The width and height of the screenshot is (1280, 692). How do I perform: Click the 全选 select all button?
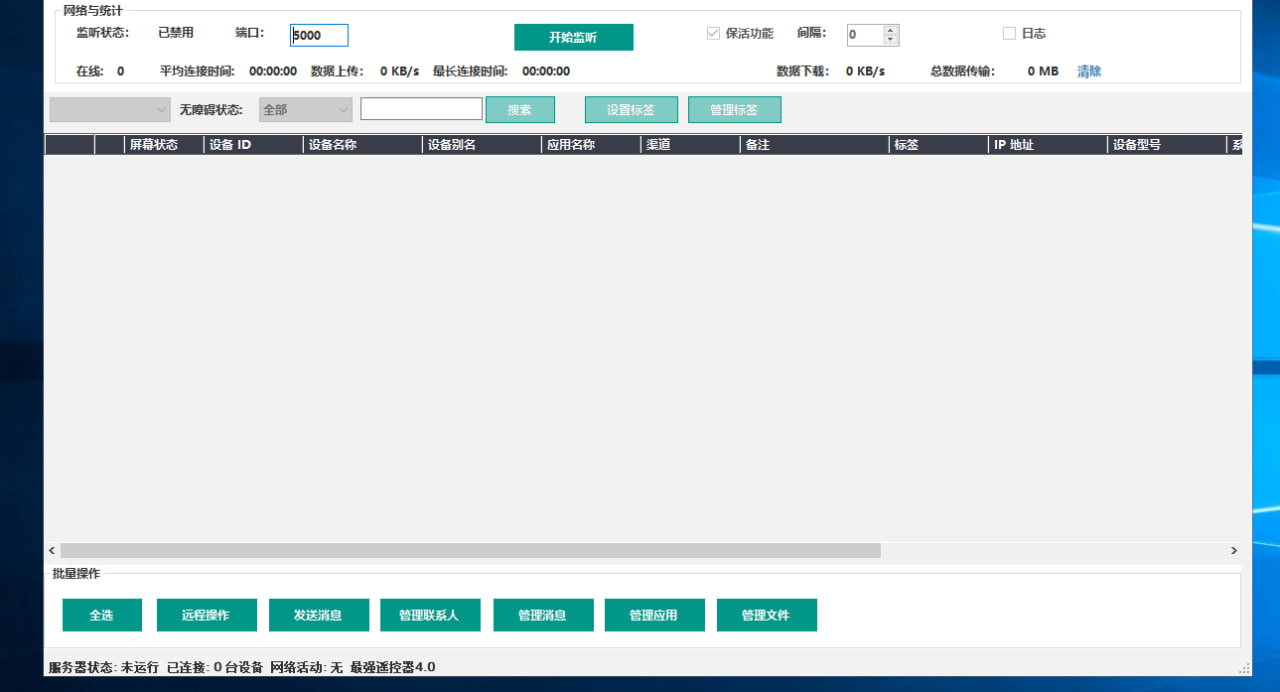[x=102, y=615]
